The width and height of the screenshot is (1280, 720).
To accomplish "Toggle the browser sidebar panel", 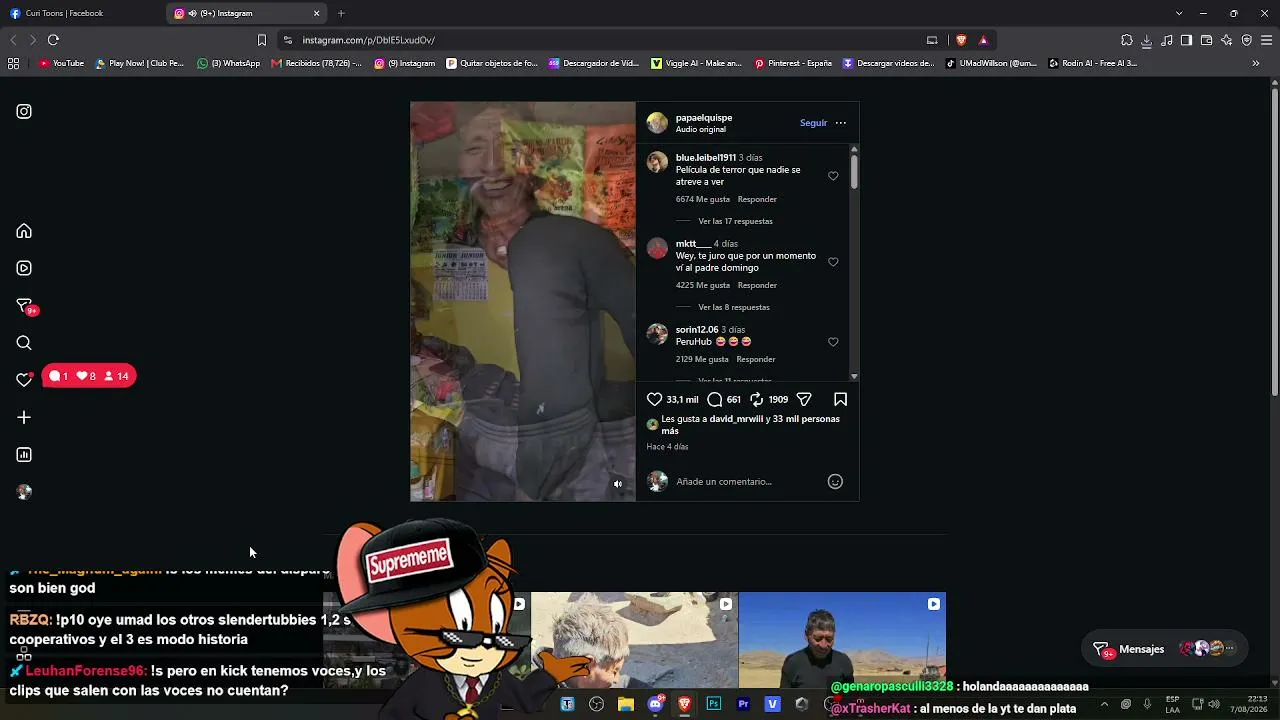I will [1187, 40].
